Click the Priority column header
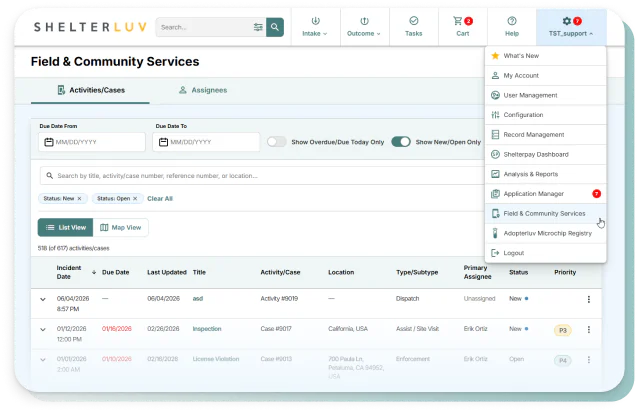This screenshot has height=413, width=640. (x=565, y=272)
